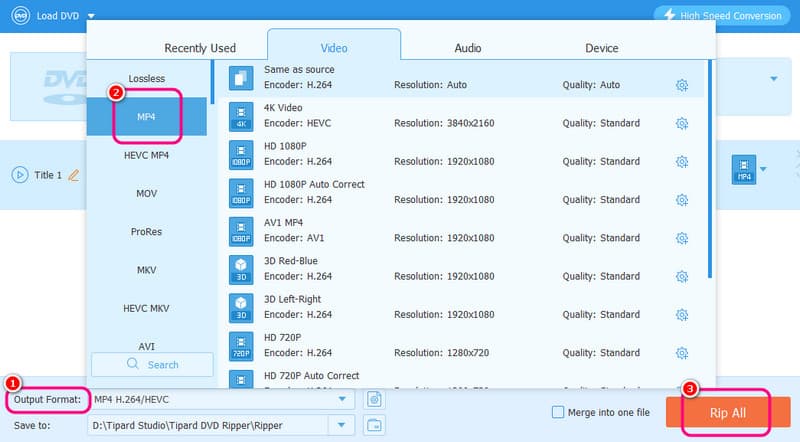Screen dimensions: 800x442
Task: Click the HD 1080P Auto Correct icon
Action: click(241, 193)
